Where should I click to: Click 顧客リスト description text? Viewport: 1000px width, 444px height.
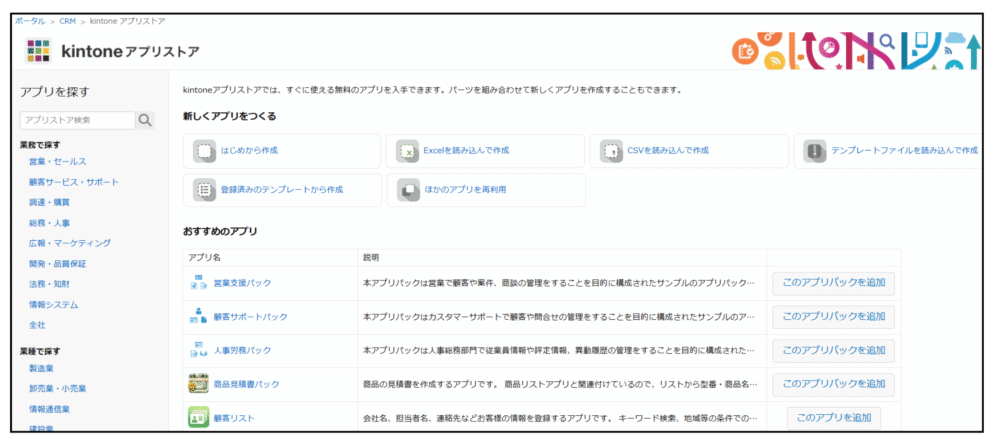pyautogui.click(x=561, y=418)
